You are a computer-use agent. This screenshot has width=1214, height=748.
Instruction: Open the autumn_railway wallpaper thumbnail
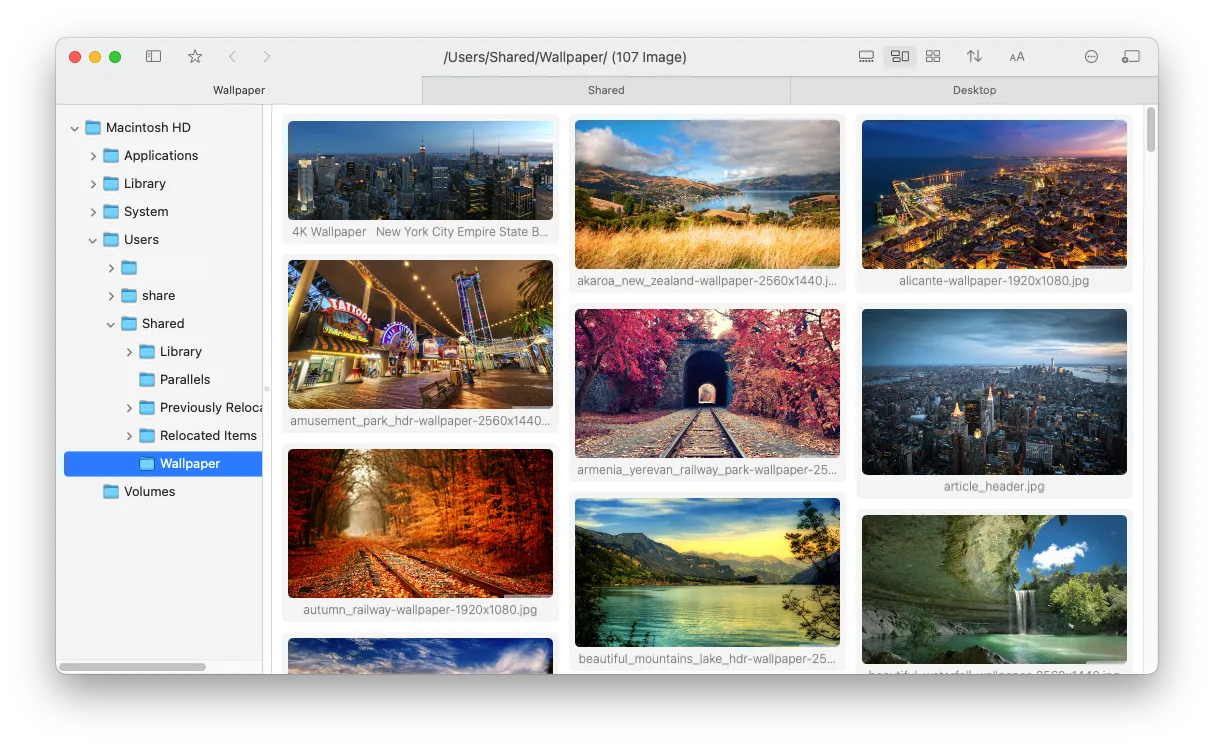[420, 523]
